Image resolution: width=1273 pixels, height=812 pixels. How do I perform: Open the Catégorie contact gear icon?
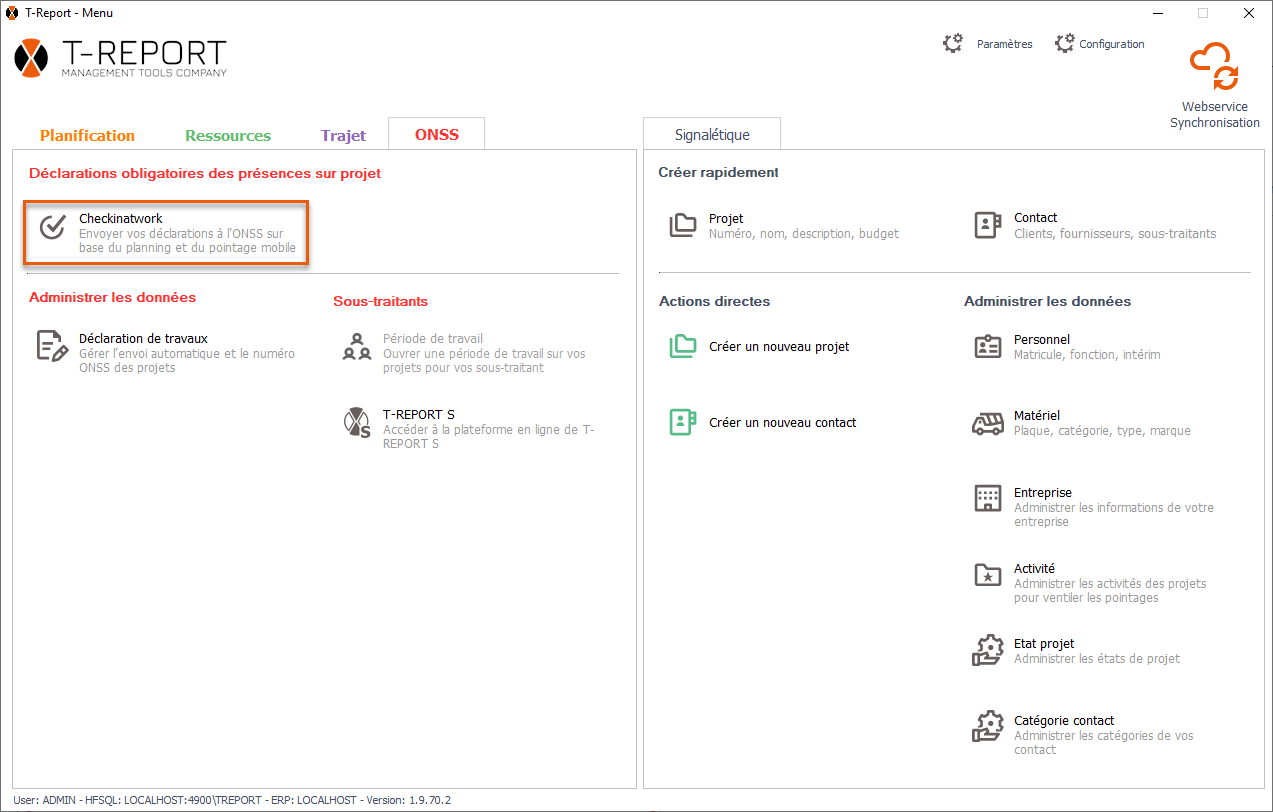point(988,727)
